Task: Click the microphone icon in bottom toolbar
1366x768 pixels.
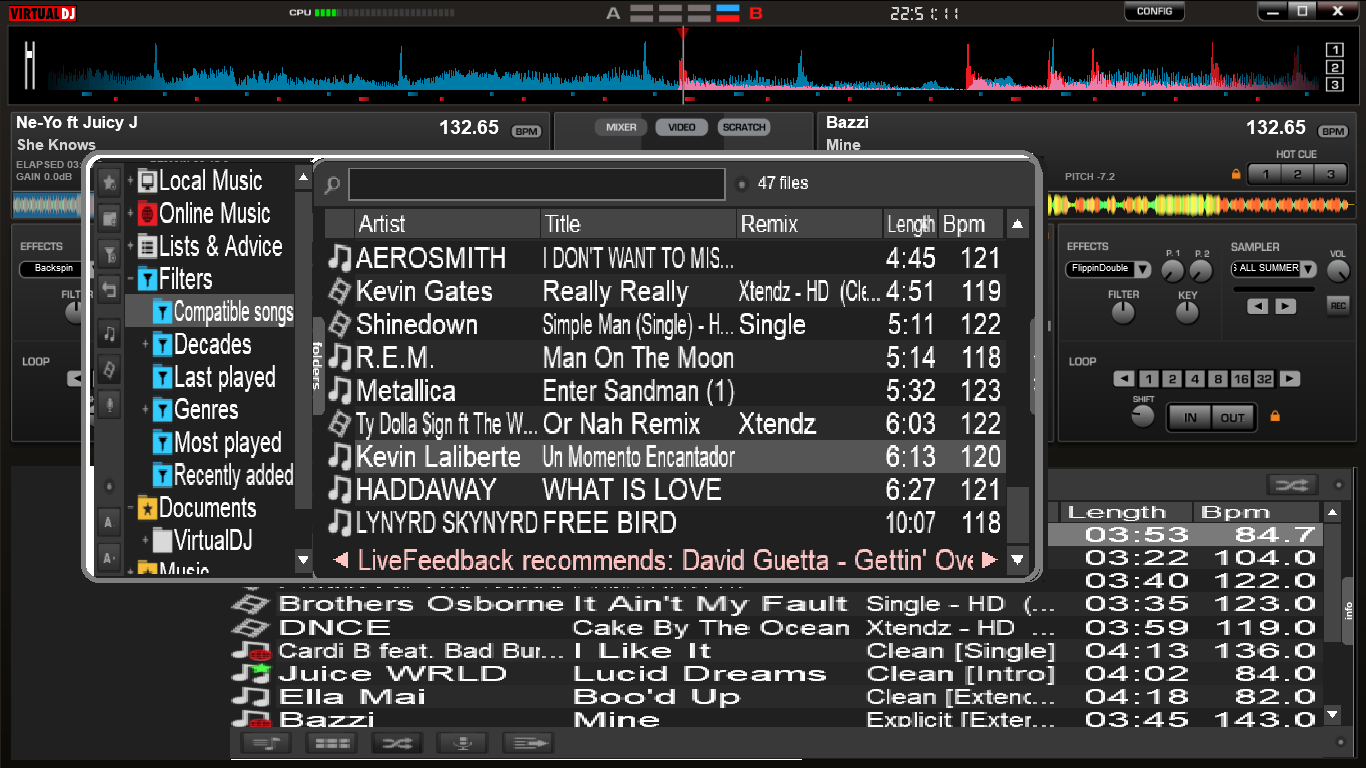Action: (x=462, y=743)
